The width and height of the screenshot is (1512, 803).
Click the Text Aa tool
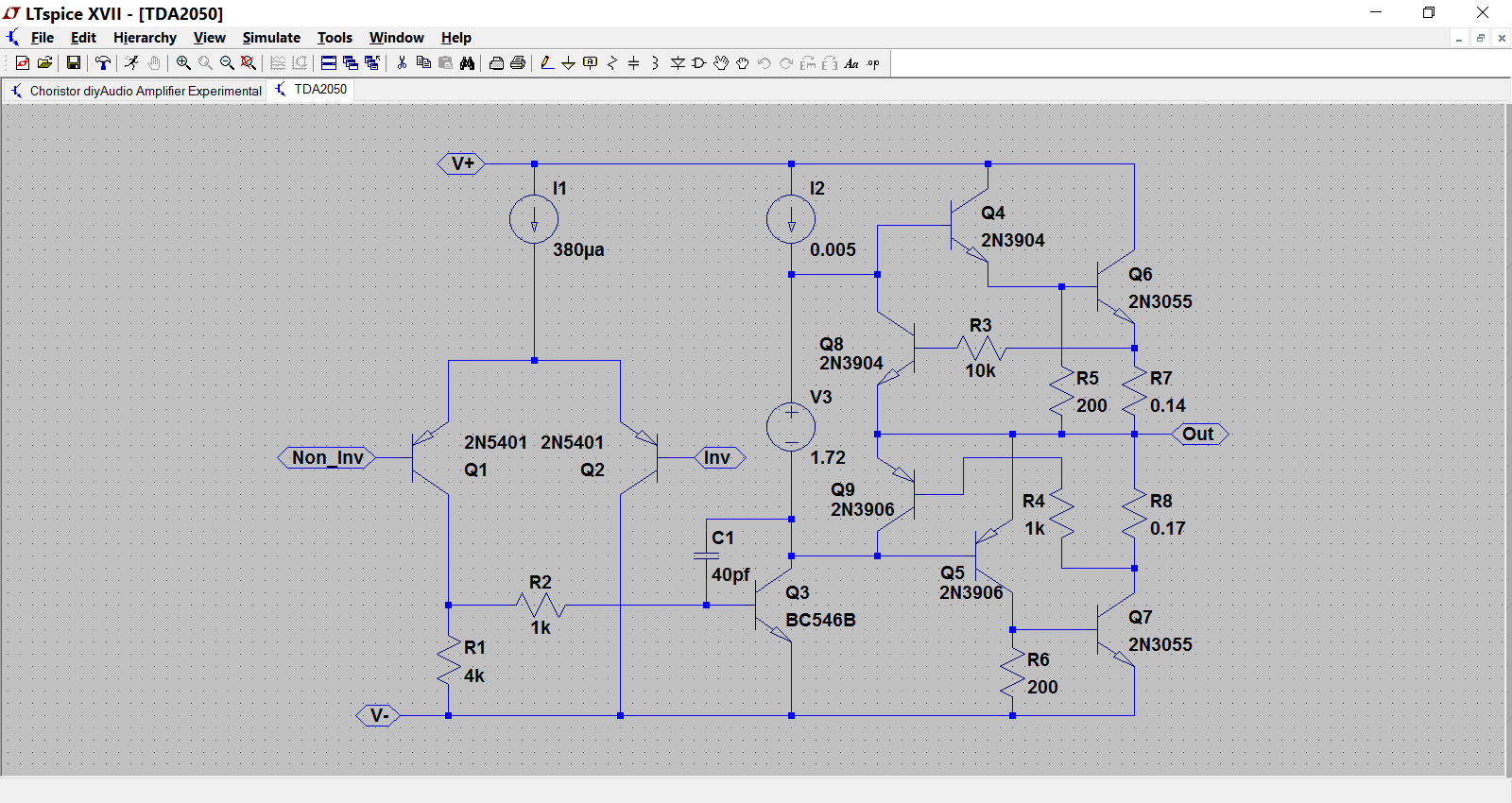point(851,63)
